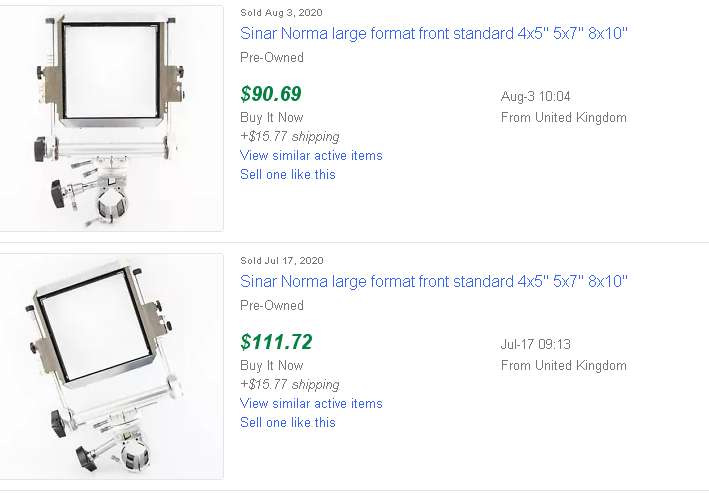Click the $111.72 sold price
The width and height of the screenshot is (709, 493).
pos(276,342)
